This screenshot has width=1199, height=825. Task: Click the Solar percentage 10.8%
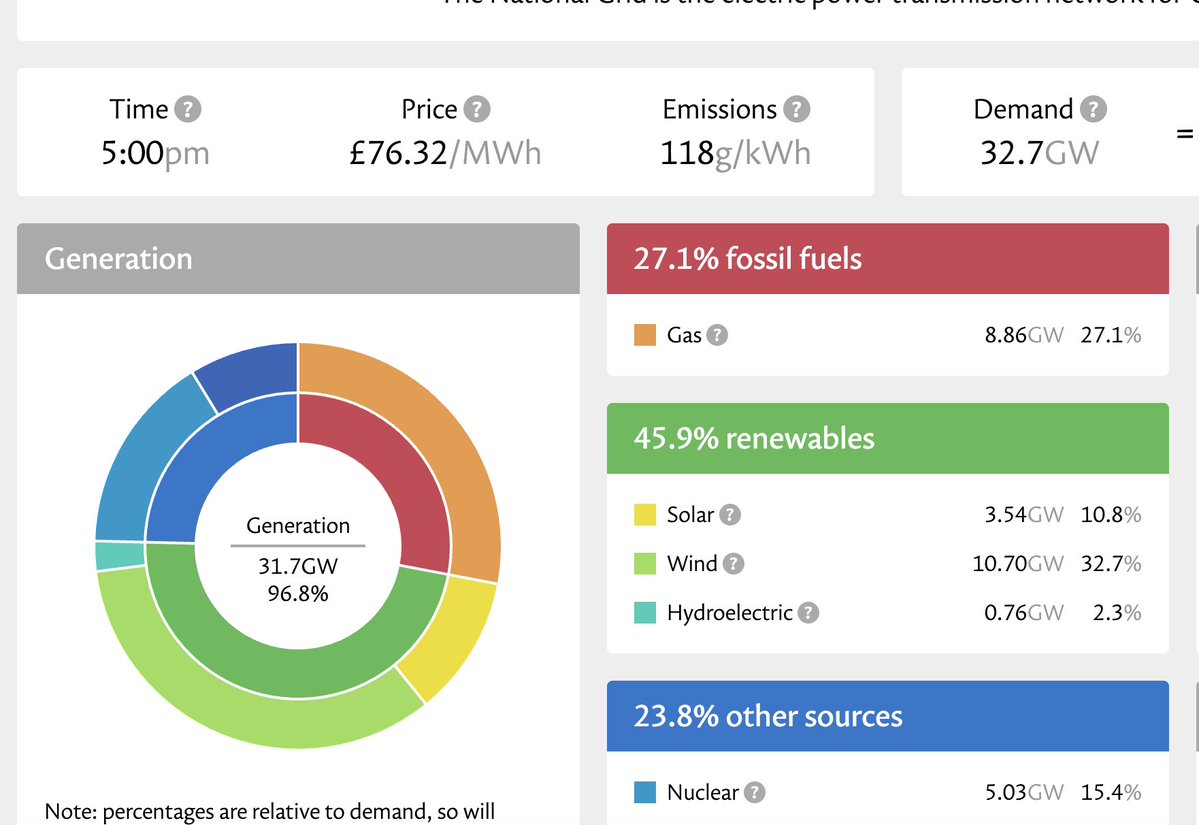click(x=1111, y=515)
